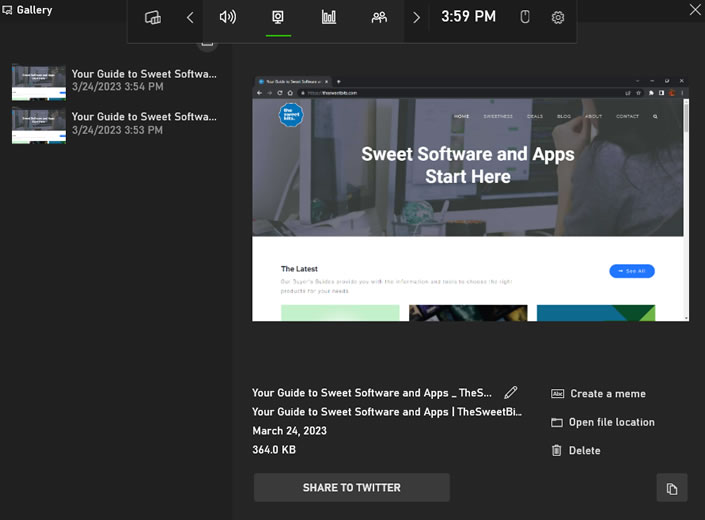Click the 3:59 PM clock display
Screen dimensions: 705x520
pos(468,17)
